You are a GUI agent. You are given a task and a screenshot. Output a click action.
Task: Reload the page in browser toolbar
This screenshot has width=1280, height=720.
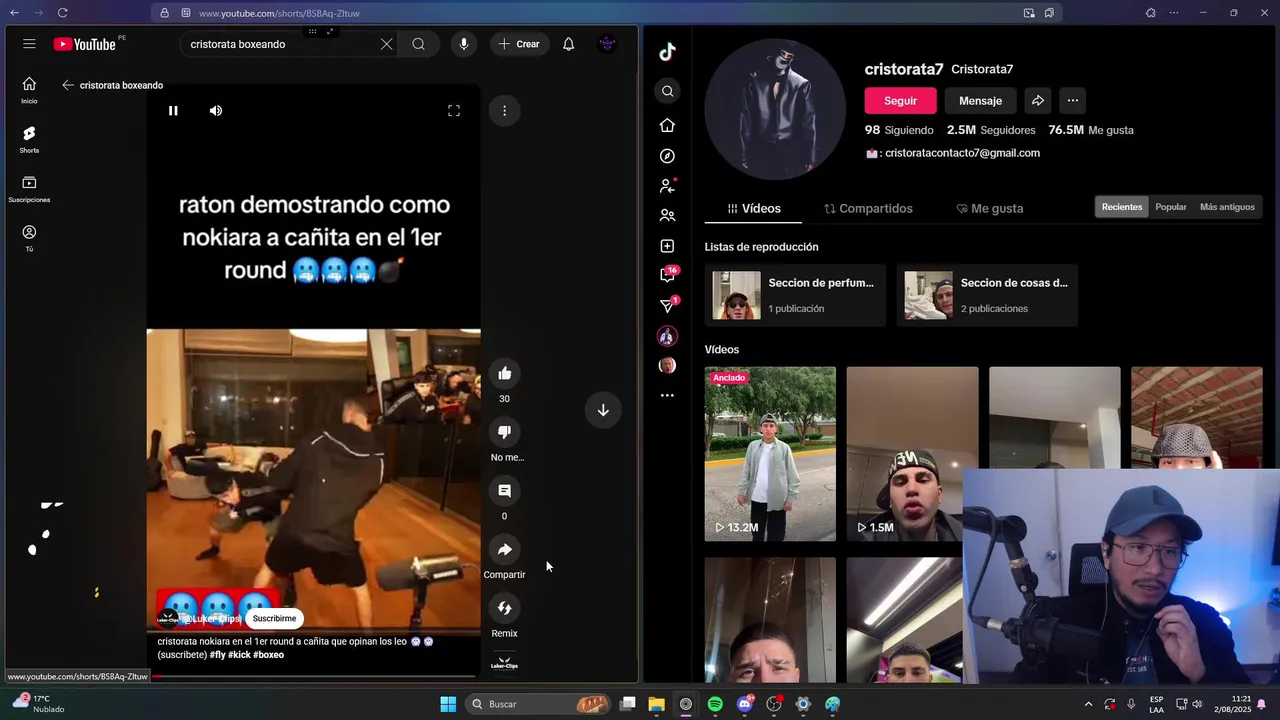click(x=62, y=13)
